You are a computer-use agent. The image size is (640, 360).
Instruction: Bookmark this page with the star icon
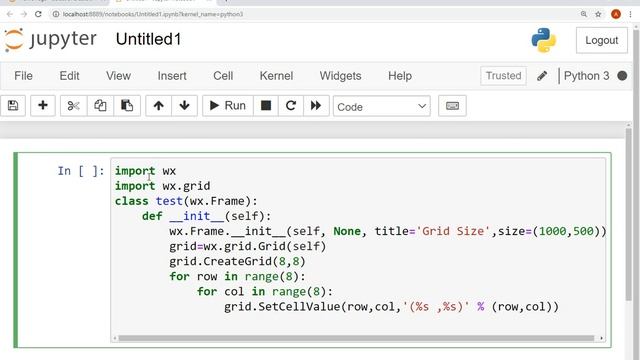pyautogui.click(x=598, y=14)
